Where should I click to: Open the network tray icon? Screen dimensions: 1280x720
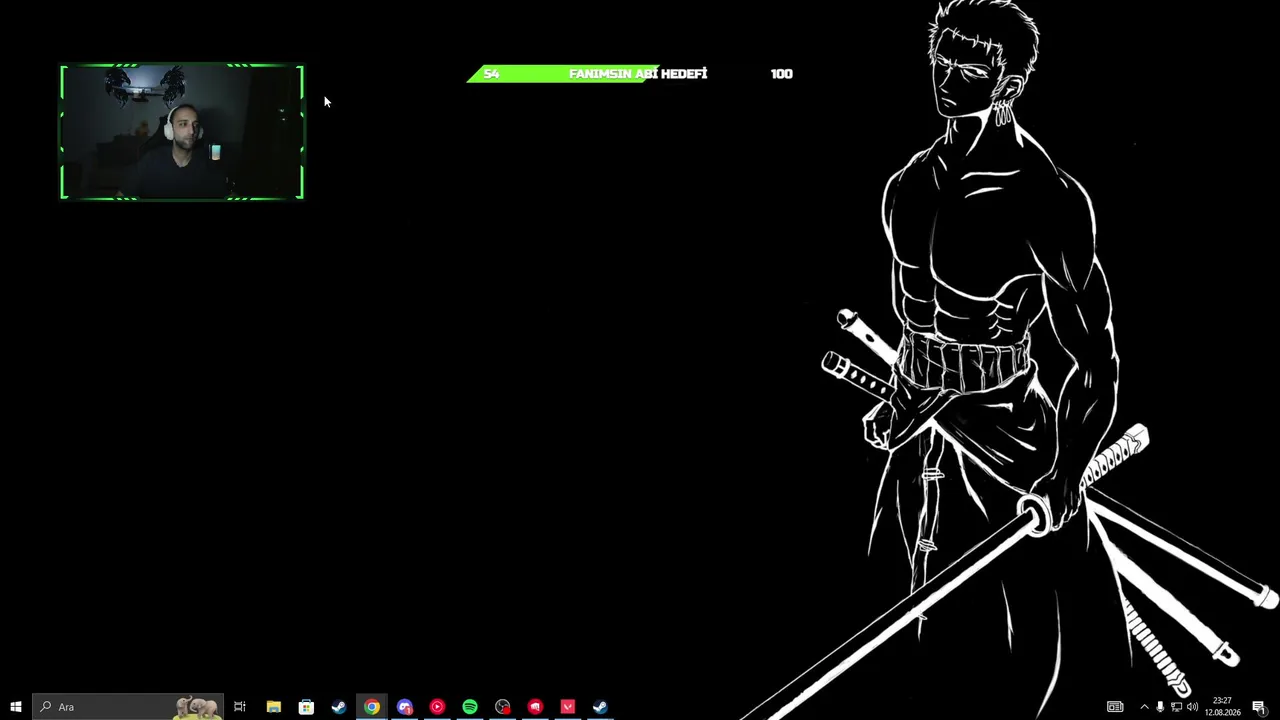pos(1176,707)
